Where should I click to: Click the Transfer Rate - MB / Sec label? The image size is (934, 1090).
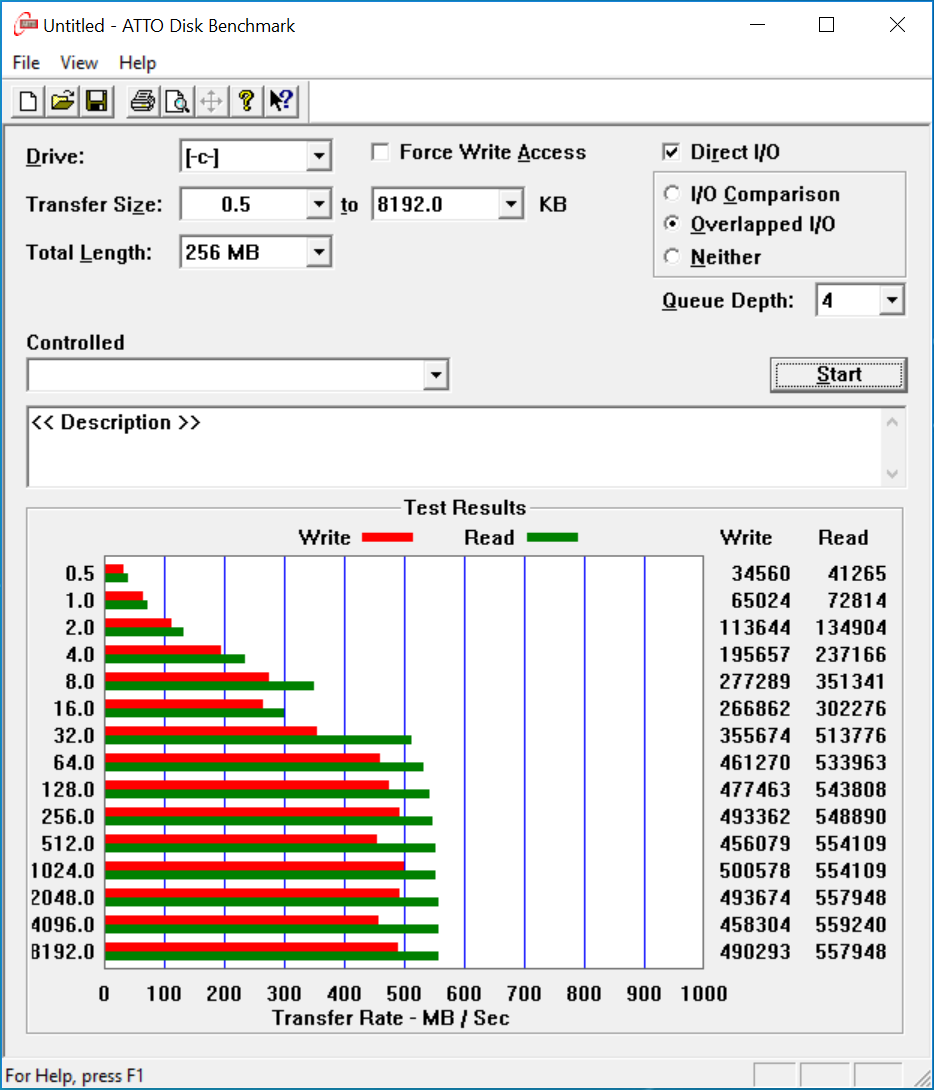(x=391, y=1018)
